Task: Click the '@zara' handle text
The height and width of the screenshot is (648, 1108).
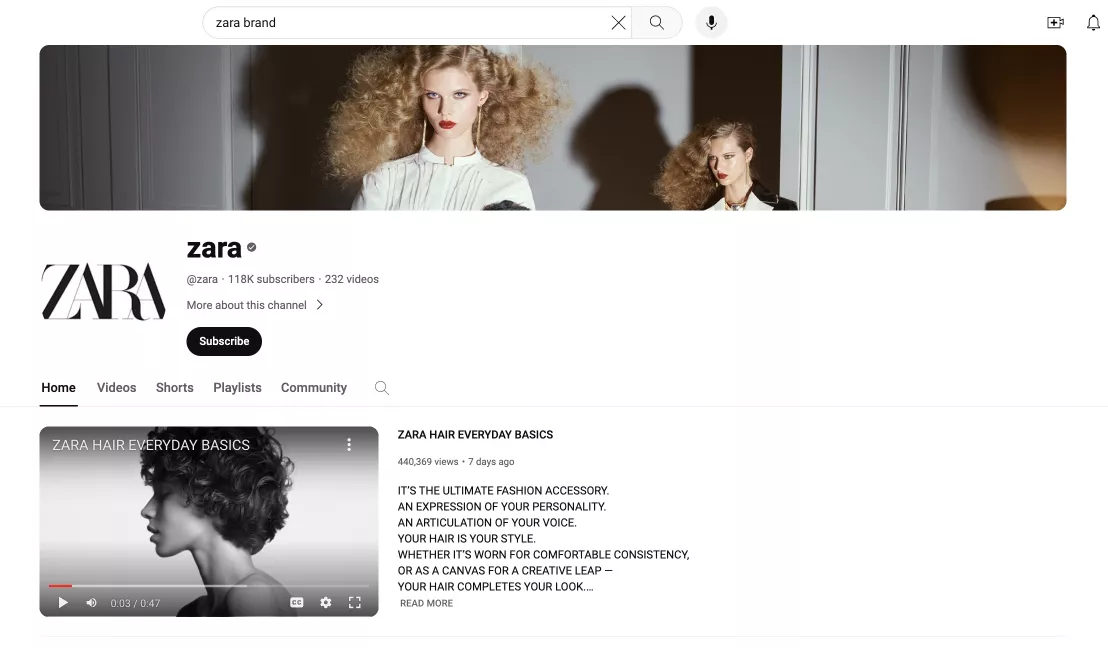Action: point(202,279)
